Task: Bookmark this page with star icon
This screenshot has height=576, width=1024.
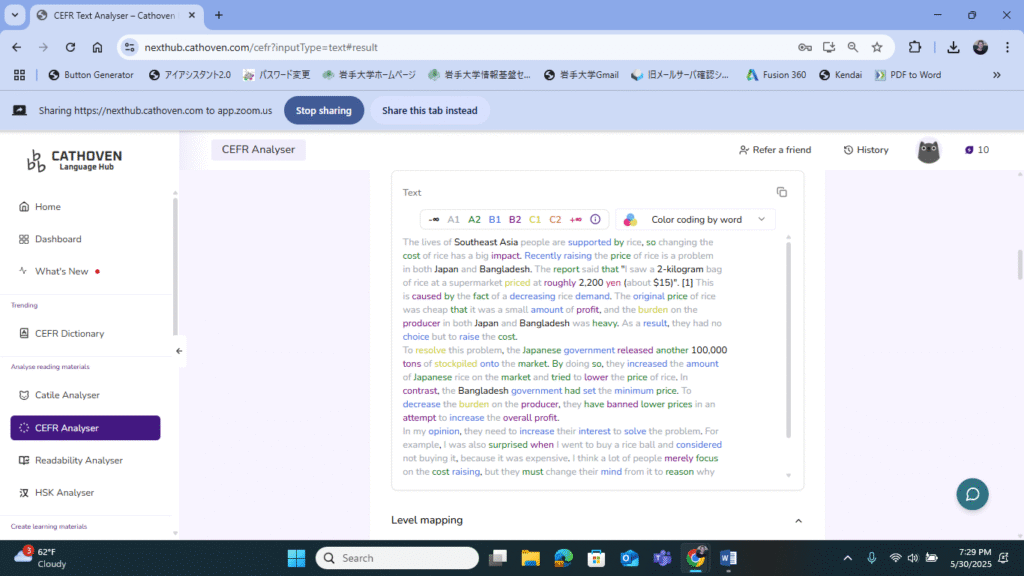Action: point(877,47)
